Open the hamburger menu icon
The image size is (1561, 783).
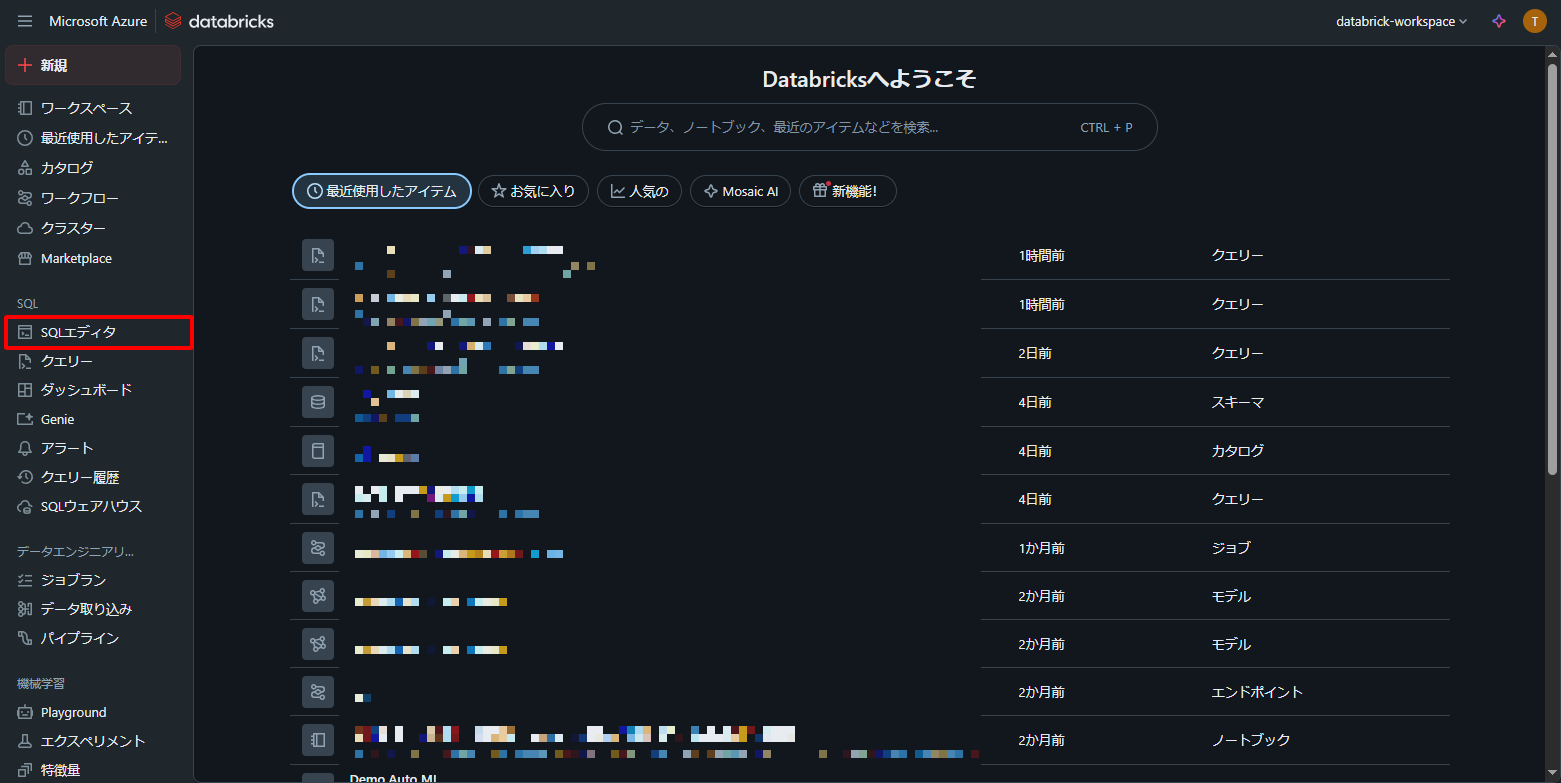click(25, 21)
